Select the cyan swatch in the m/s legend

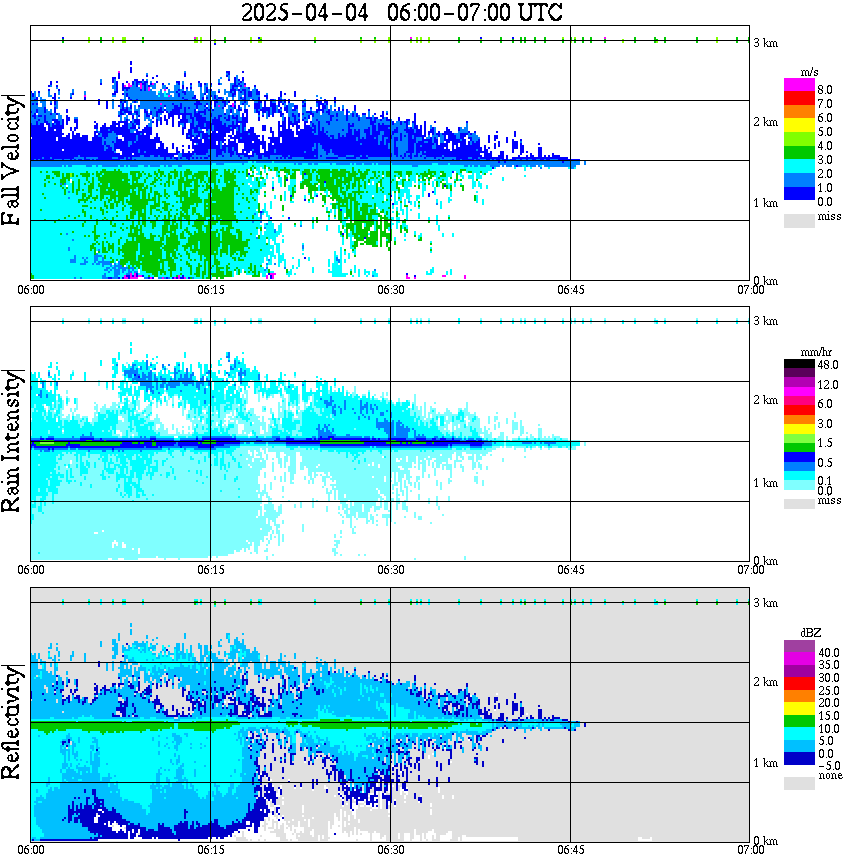799,166
